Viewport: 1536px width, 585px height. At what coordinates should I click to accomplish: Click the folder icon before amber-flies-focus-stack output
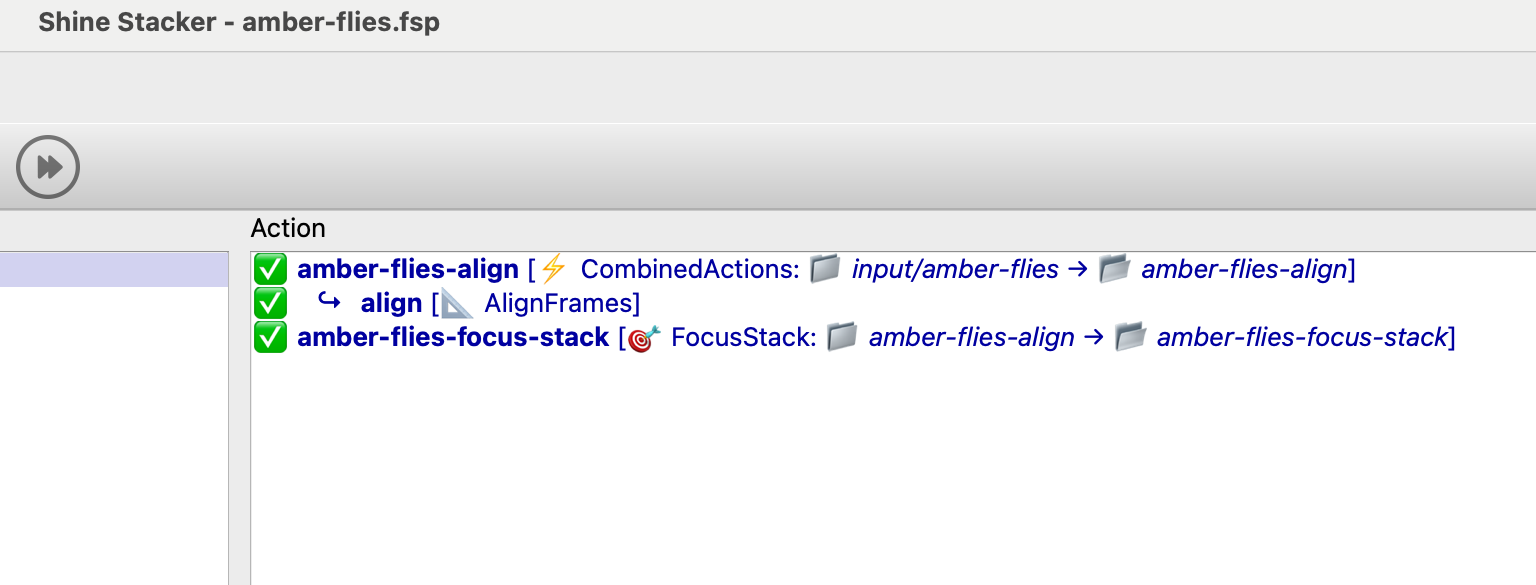[1130, 338]
